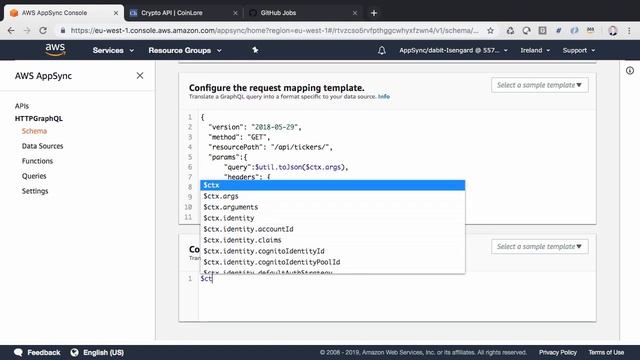The width and height of the screenshot is (640, 360).
Task: Close the AWS AppSync sidebar
Action: click(x=140, y=76)
